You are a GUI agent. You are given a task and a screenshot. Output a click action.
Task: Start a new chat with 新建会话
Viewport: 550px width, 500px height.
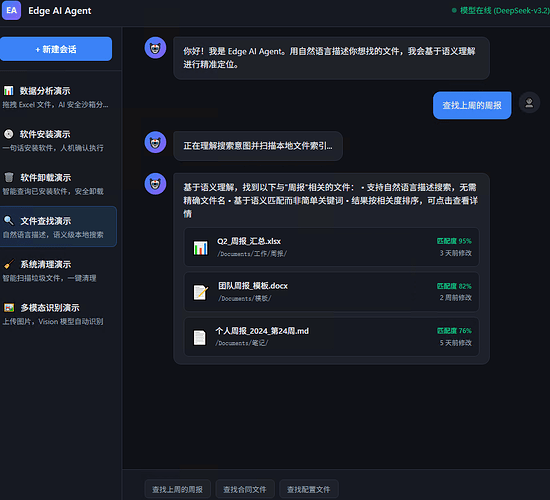[56, 49]
